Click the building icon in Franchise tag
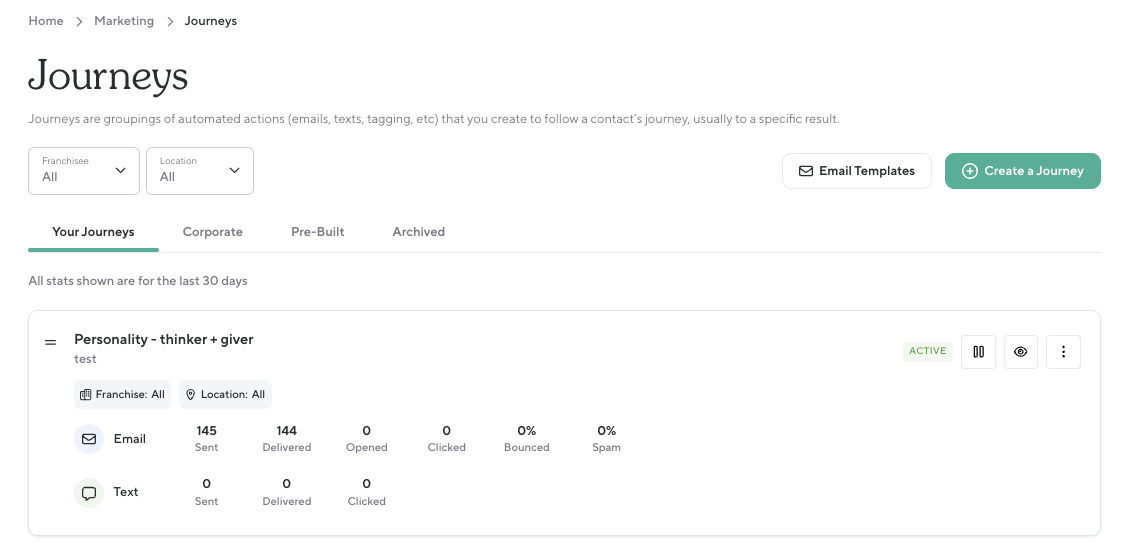This screenshot has height=550, width=1126. pyautogui.click(x=85, y=395)
